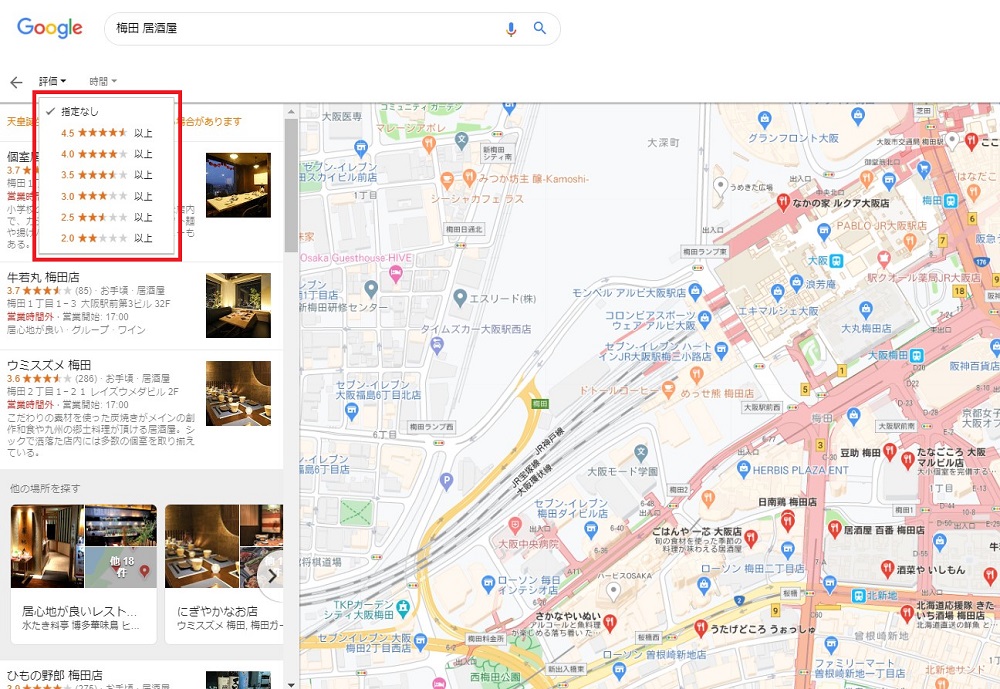Click the Osaka Guesthouse HIVE lodging icon
1000x689 pixels.
point(395,275)
